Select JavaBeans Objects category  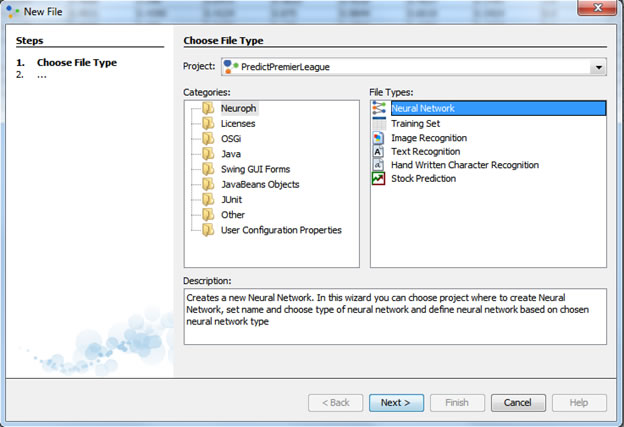click(x=260, y=185)
